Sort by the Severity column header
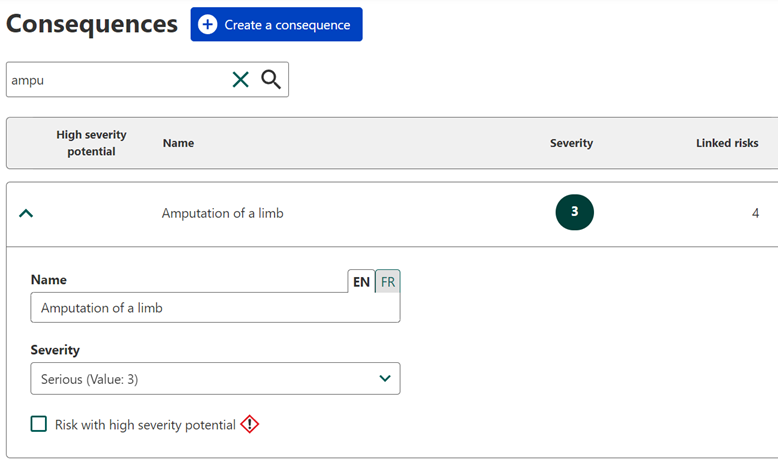This screenshot has height=463, width=778. pos(571,143)
